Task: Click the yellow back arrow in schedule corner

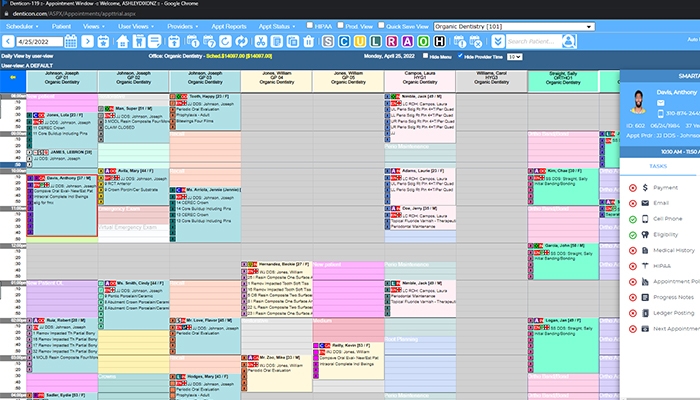Action: coord(13,77)
